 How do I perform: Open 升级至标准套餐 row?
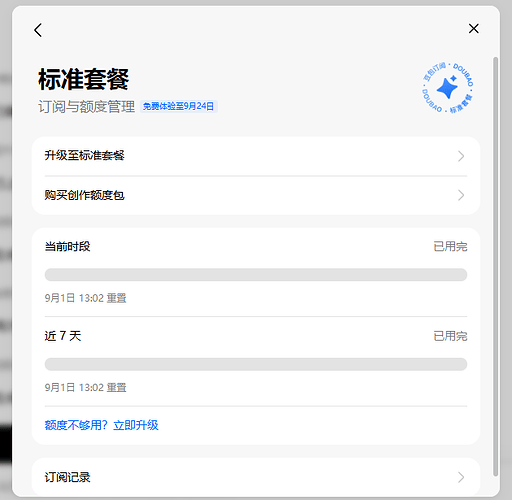(x=256, y=156)
